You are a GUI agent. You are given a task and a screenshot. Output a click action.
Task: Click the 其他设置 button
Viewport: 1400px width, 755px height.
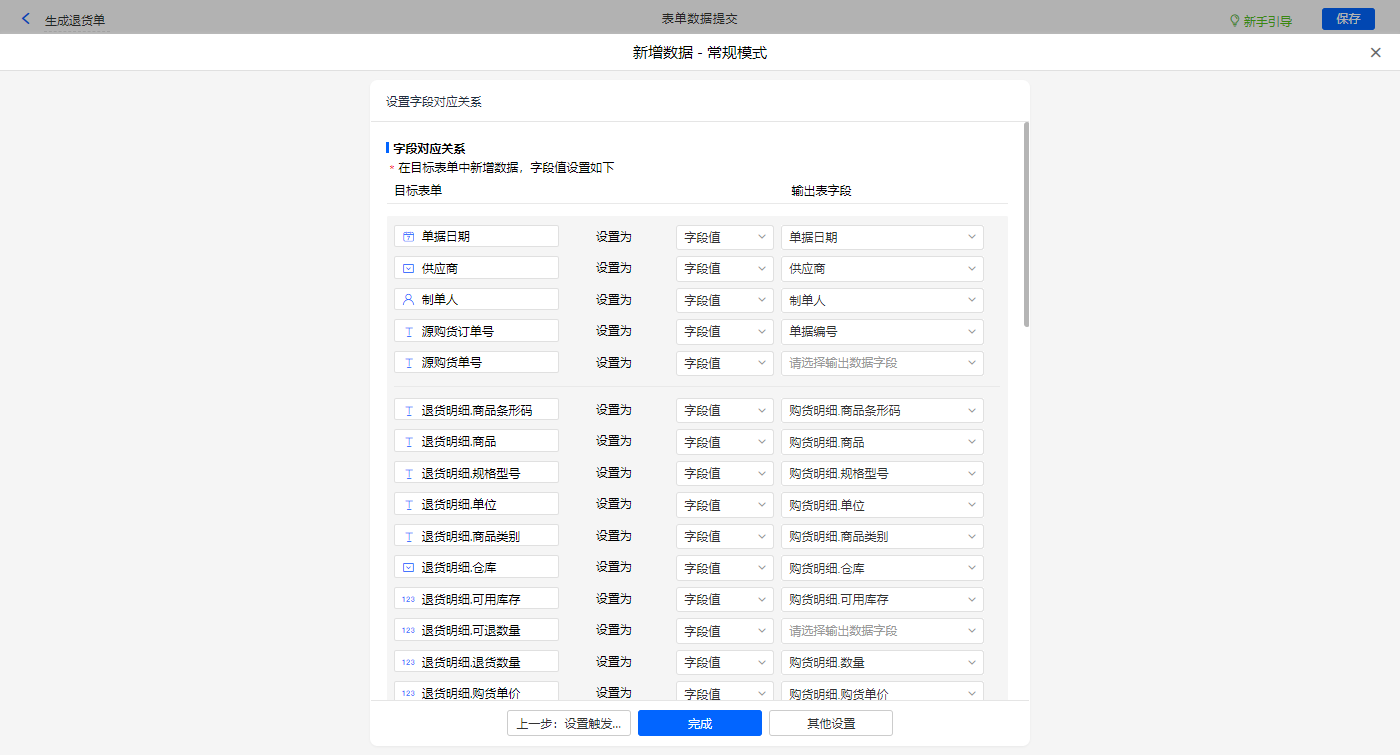point(830,723)
